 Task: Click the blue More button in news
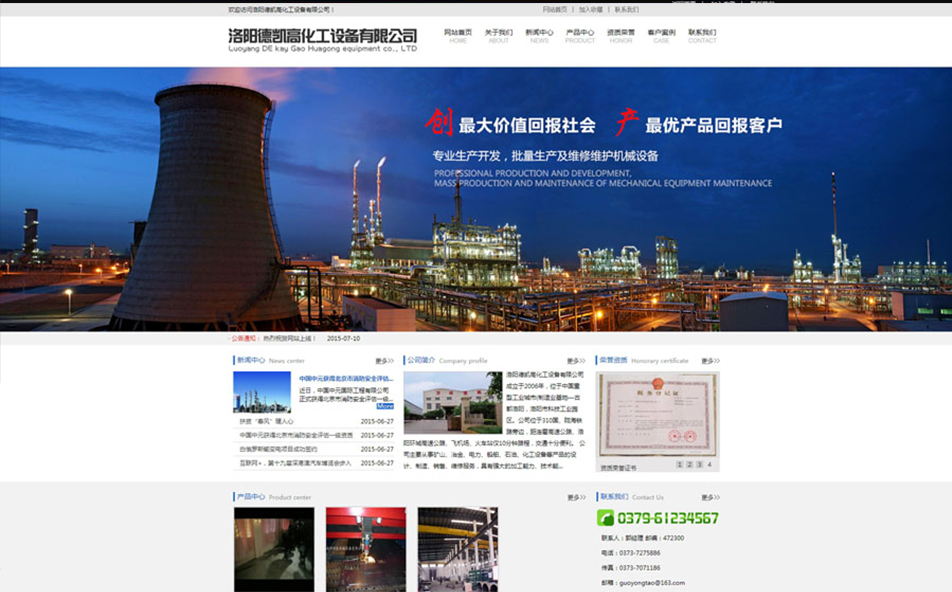(x=385, y=407)
